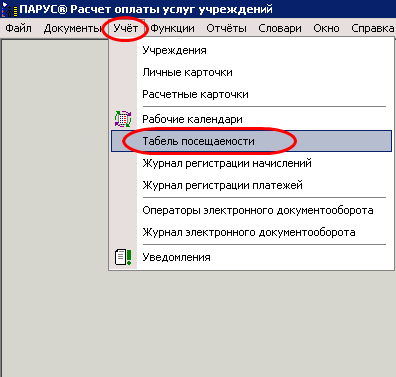Open the Файл menu
Viewport: 396px width, 377px height.
19,28
